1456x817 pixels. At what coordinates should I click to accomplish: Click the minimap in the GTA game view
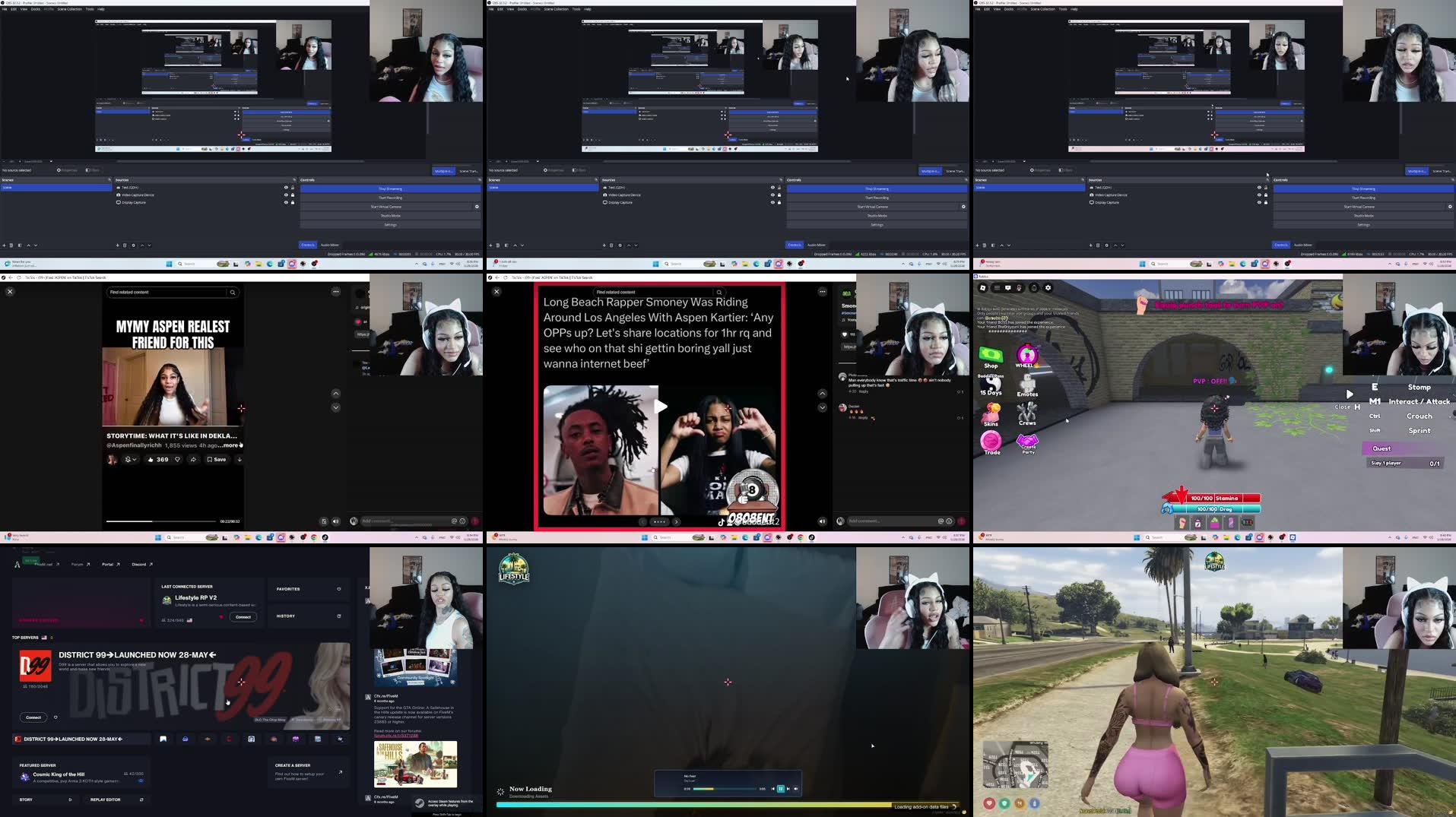pyautogui.click(x=1014, y=766)
